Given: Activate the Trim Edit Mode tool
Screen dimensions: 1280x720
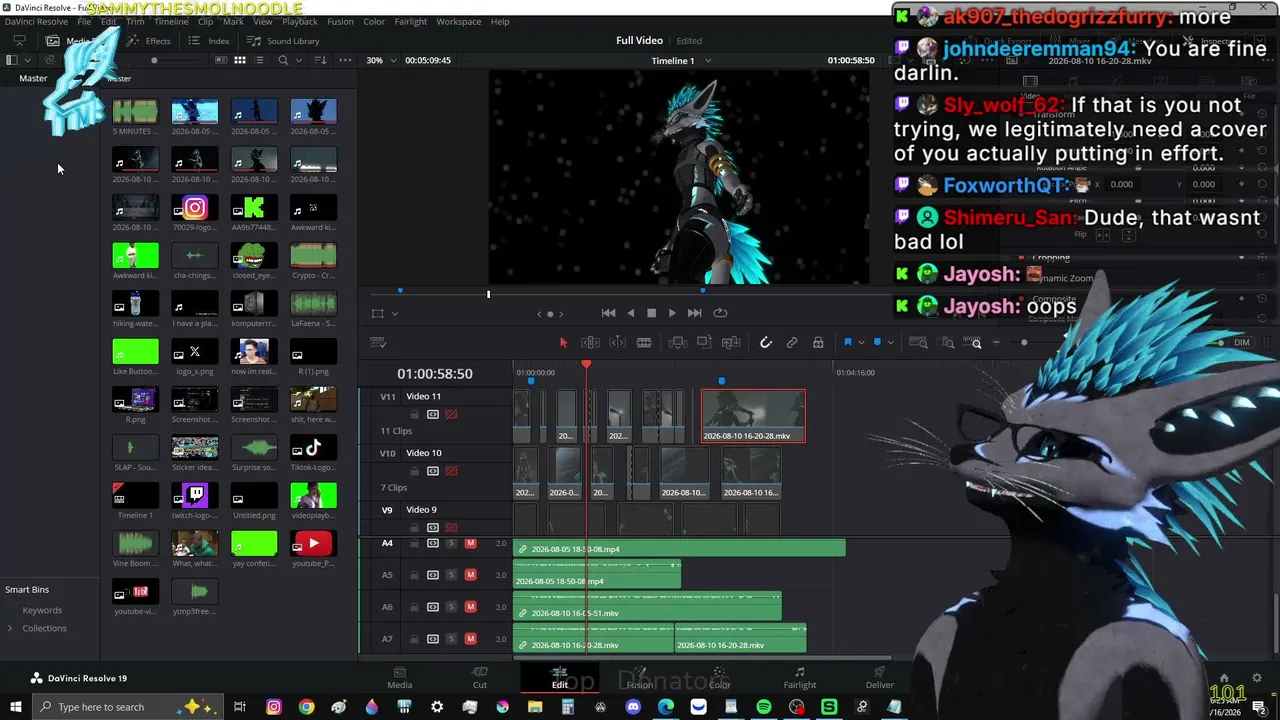Looking at the screenshot, I should click(x=590, y=342).
